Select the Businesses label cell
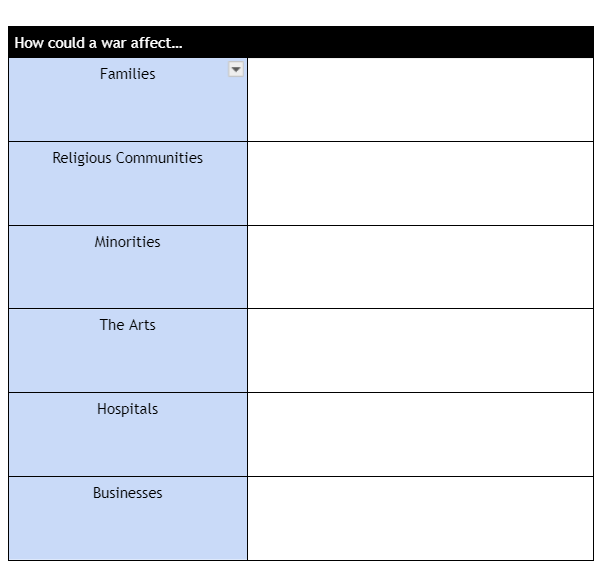601x571 pixels. click(128, 518)
